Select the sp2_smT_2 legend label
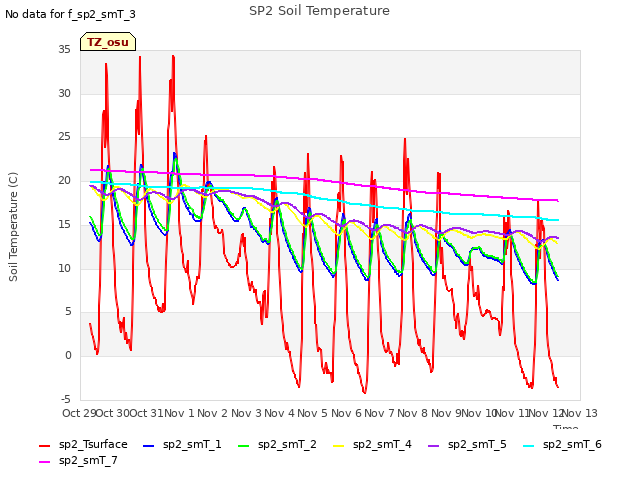The height and width of the screenshot is (480, 640). point(287,444)
